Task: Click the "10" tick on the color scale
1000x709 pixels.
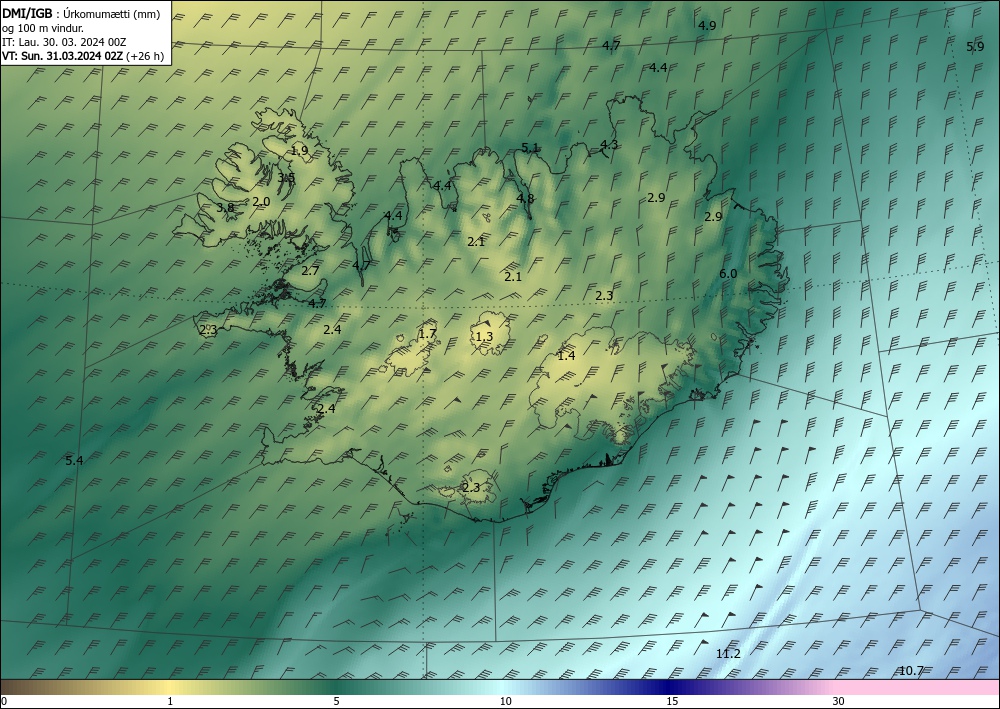Action: [506, 701]
